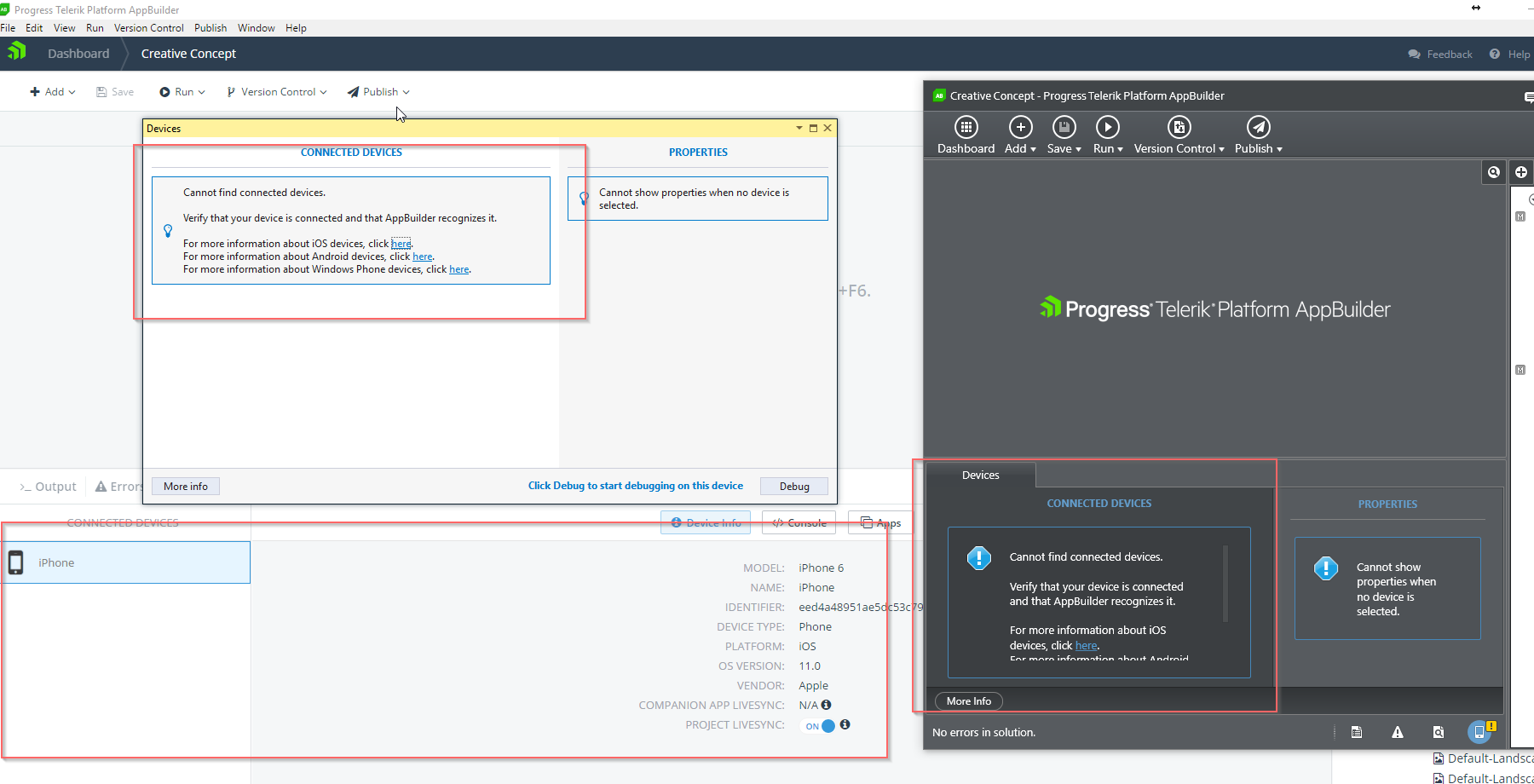Image resolution: width=1534 pixels, height=784 pixels.
Task: Click the Save button in light toolbar
Action: click(x=115, y=92)
